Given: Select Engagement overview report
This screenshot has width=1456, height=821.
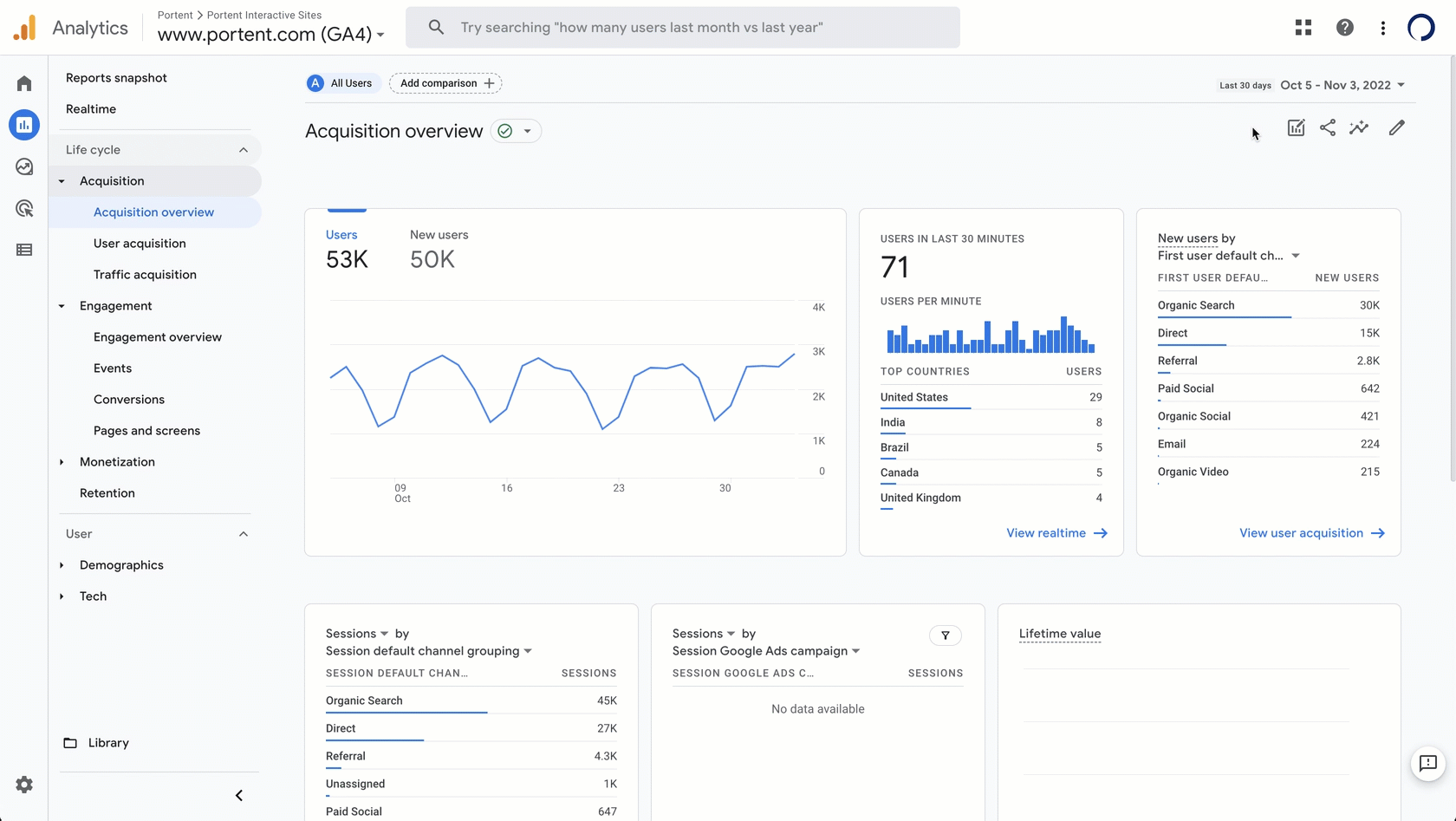Looking at the screenshot, I should 158,337.
